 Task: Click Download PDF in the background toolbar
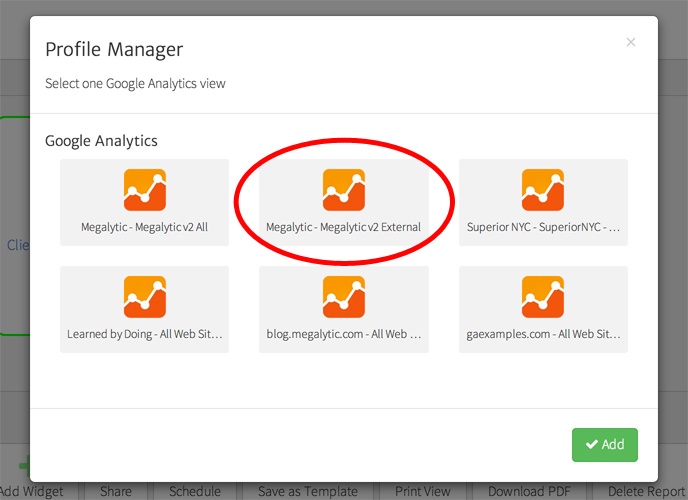coord(530,491)
